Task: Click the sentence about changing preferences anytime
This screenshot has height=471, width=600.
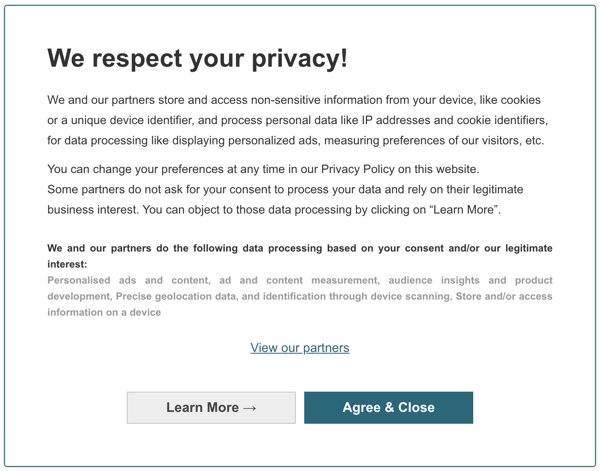Action: tap(263, 169)
